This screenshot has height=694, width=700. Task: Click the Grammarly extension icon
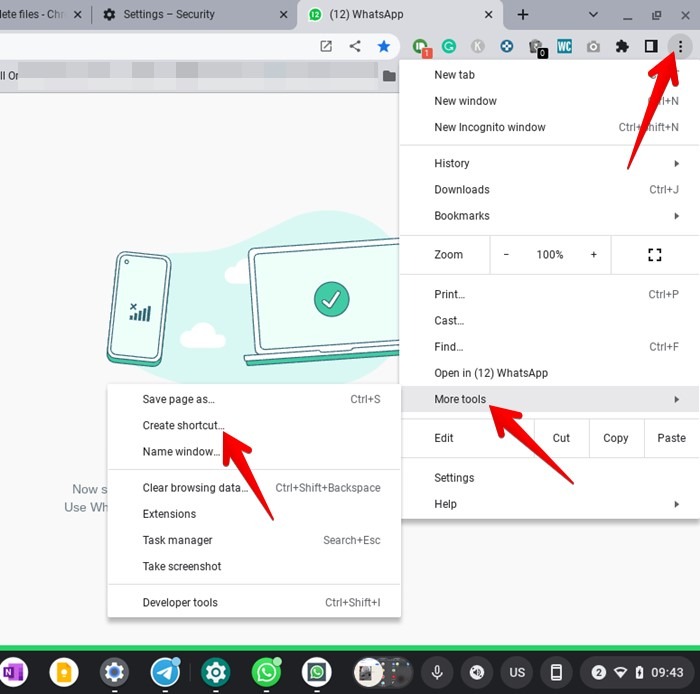[449, 46]
